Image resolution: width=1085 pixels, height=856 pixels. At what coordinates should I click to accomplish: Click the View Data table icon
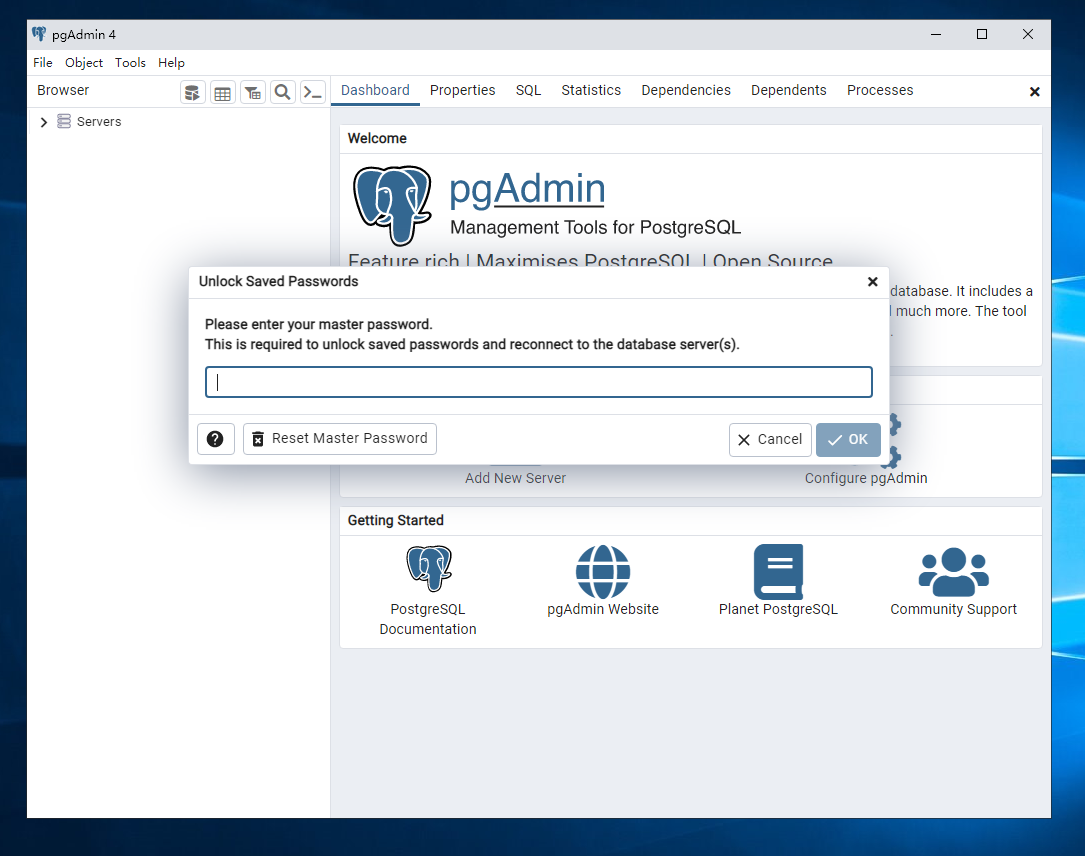click(222, 92)
